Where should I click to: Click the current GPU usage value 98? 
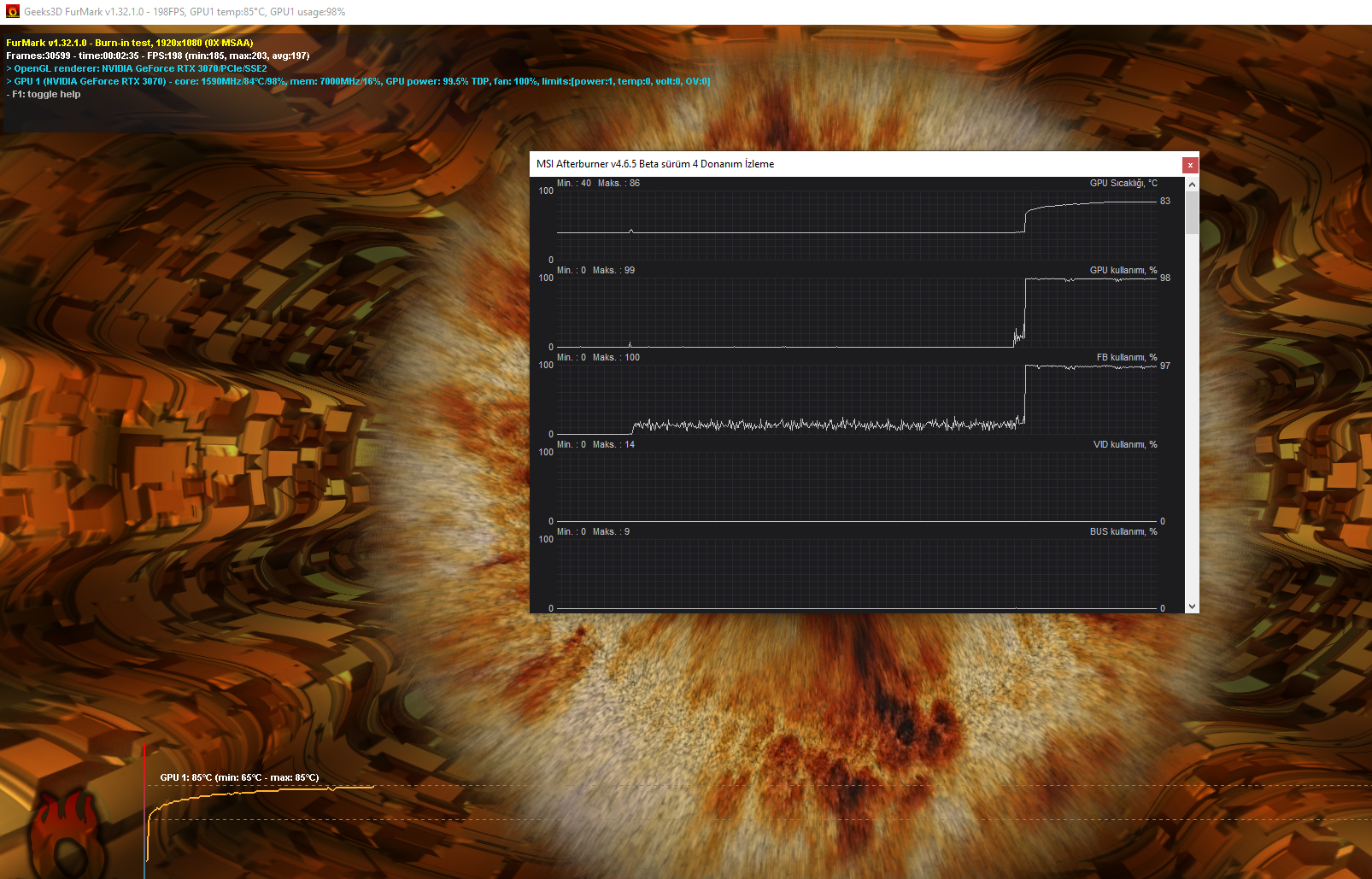coord(1165,278)
